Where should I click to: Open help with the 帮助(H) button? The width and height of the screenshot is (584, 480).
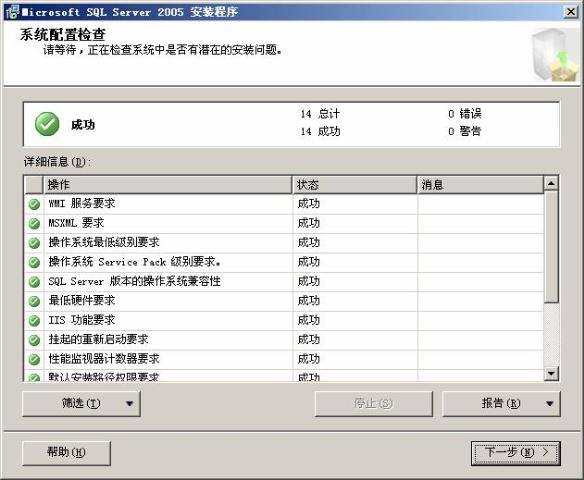pos(66,453)
